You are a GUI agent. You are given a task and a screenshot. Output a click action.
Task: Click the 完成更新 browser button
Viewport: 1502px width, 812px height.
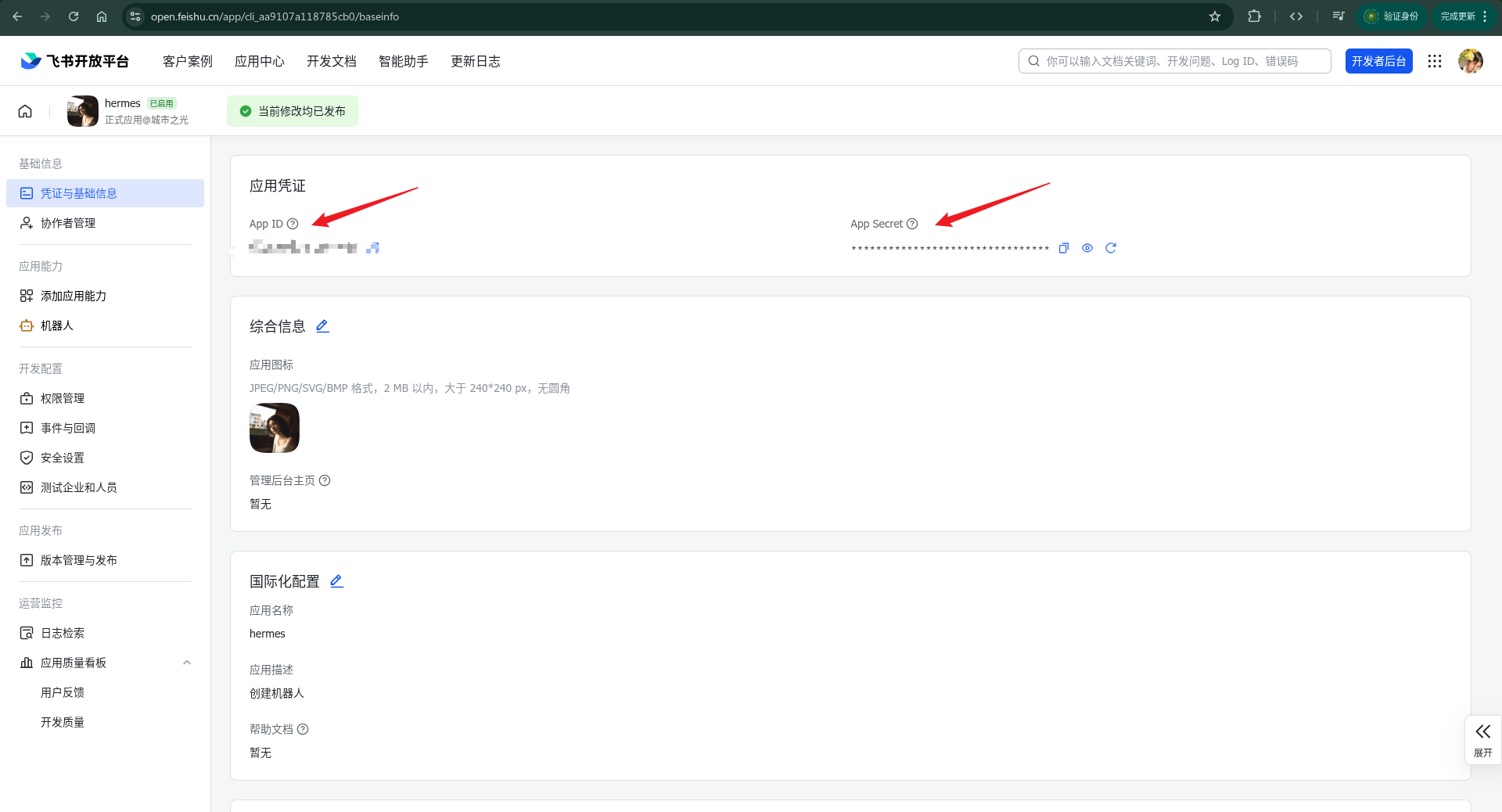click(1457, 16)
